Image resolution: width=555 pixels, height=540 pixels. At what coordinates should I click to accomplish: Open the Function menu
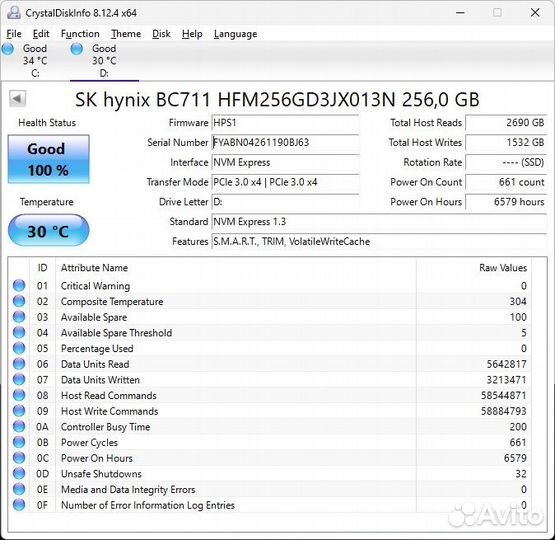point(80,34)
